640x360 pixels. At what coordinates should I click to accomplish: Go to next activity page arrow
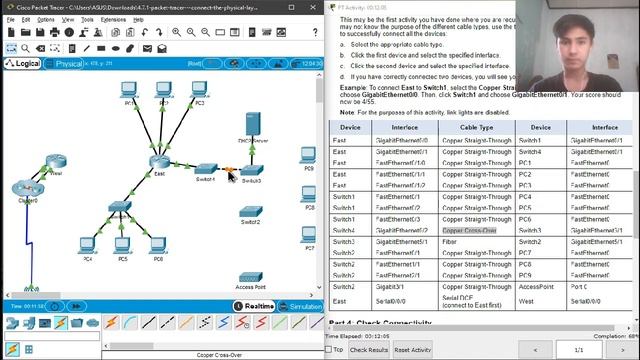click(x=622, y=350)
